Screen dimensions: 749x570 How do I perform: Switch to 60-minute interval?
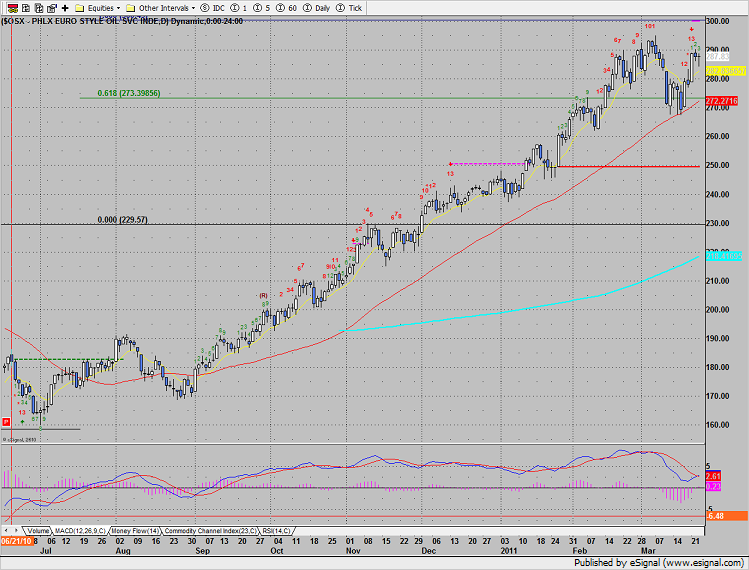pyautogui.click(x=287, y=8)
